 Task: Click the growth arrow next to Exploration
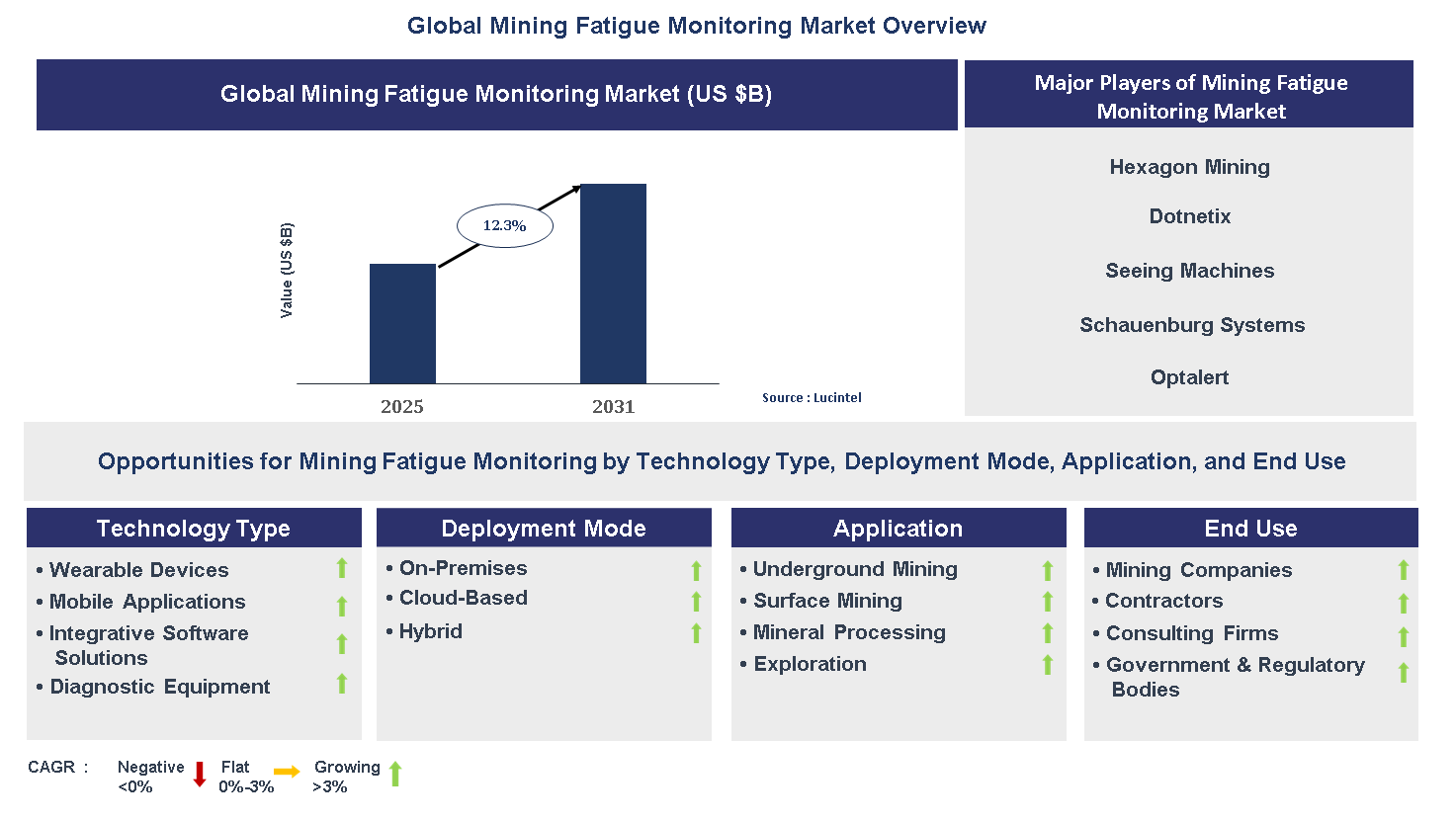(x=1048, y=665)
